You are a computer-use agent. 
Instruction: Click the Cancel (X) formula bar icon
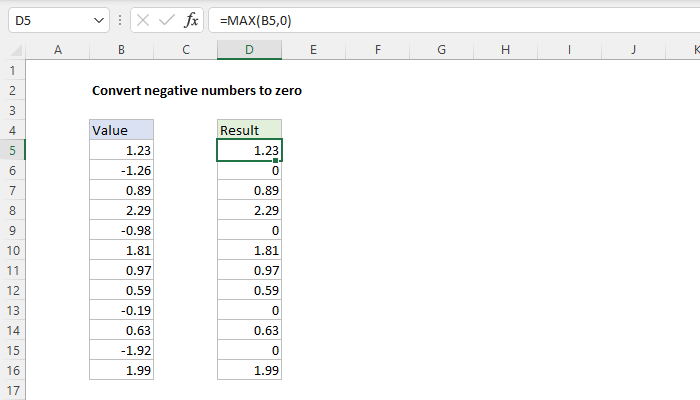pyautogui.click(x=143, y=20)
